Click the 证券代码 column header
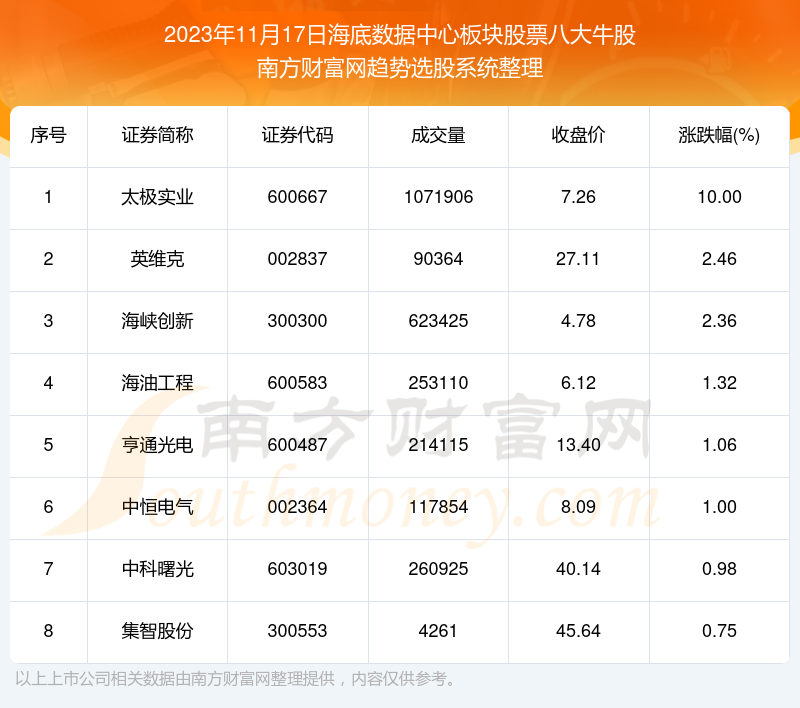Image resolution: width=800 pixels, height=708 pixels. tap(297, 136)
